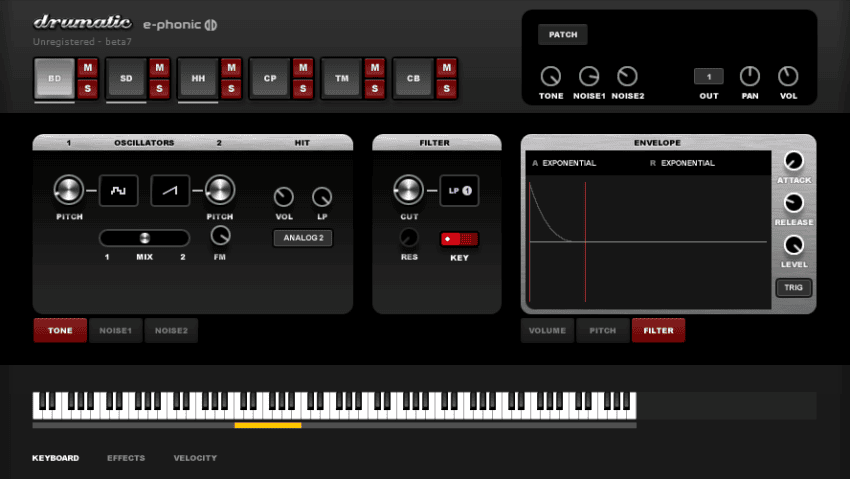Open the KEYBOARD section tab
Screen dimensions: 850x479
(55, 458)
